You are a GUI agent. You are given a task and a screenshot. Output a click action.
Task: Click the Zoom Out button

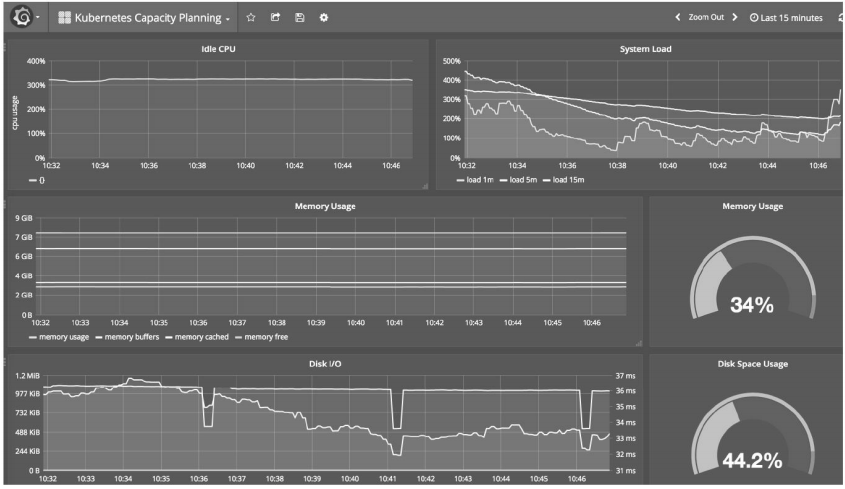[706, 17]
